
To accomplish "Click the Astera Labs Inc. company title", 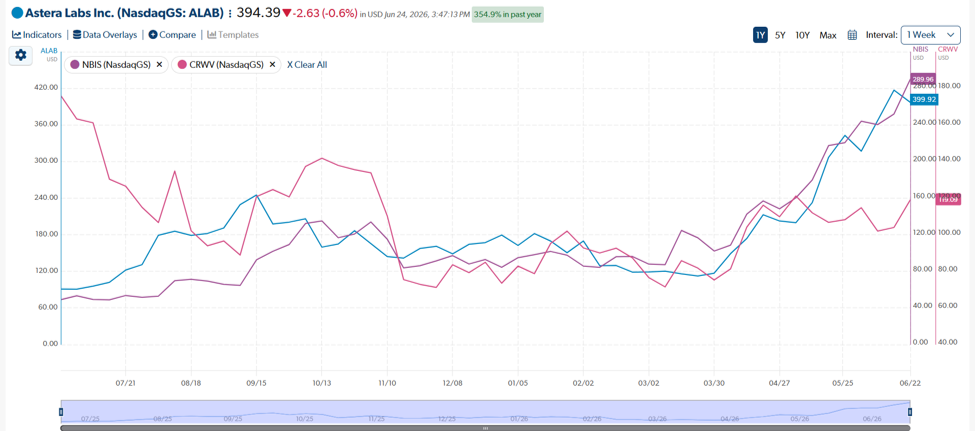I will (x=124, y=13).
